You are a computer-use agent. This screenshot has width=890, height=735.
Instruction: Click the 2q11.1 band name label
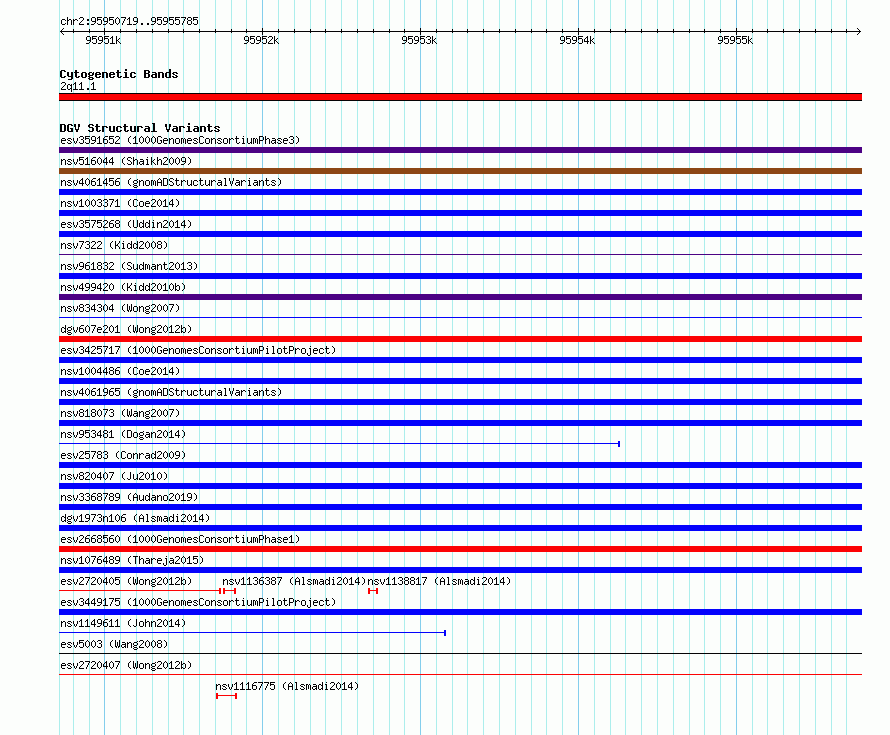tap(78, 86)
